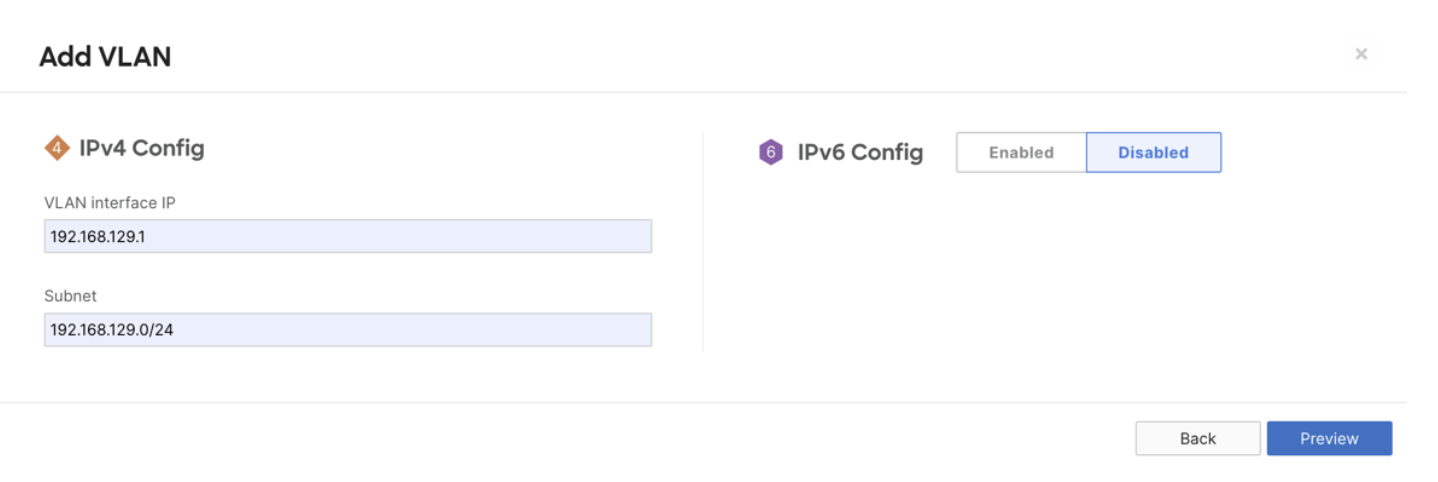The height and width of the screenshot is (482, 1438).
Task: Click the IPv6 Config heading text
Action: point(860,153)
